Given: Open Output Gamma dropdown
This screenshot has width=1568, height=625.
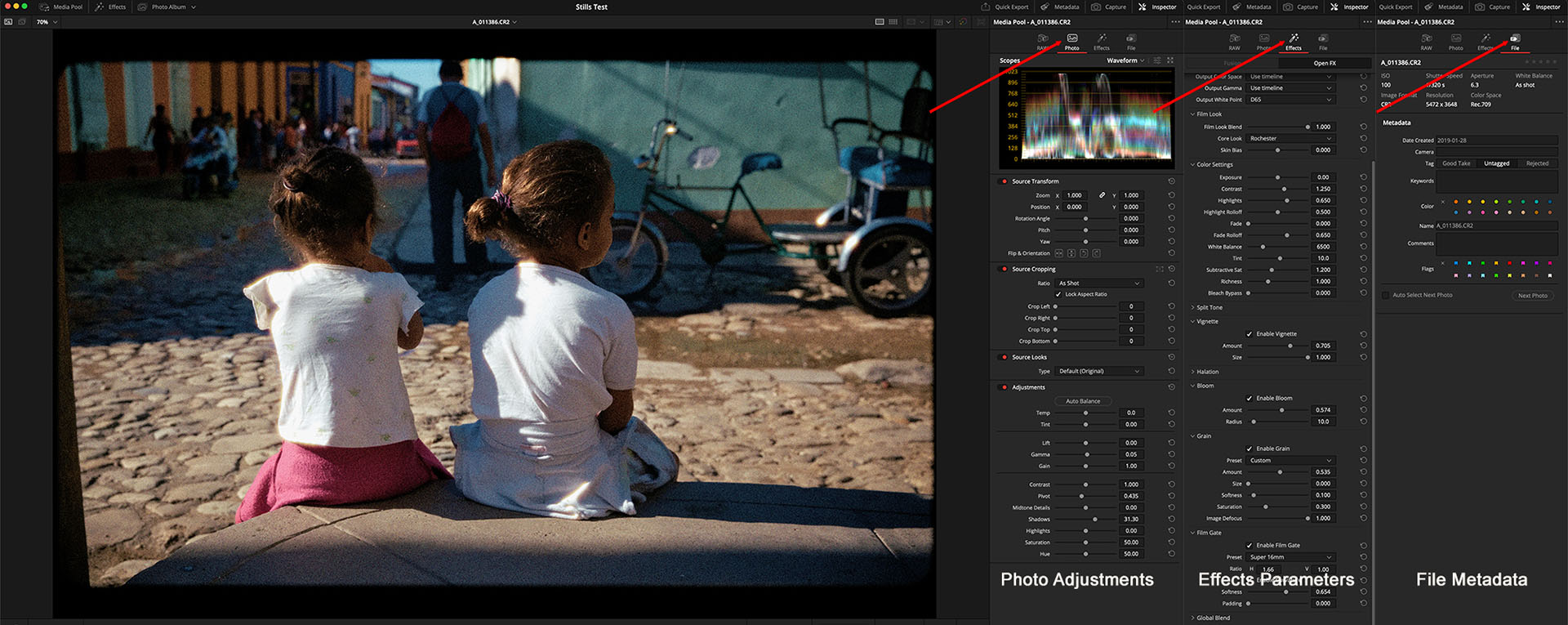Looking at the screenshot, I should click(1291, 88).
